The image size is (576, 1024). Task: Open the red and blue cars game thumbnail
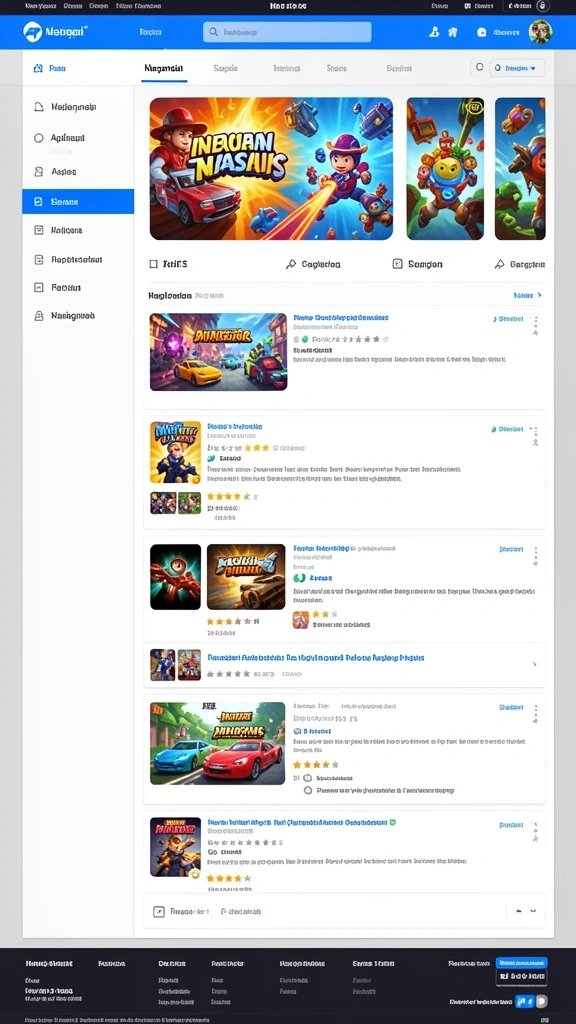click(217, 743)
